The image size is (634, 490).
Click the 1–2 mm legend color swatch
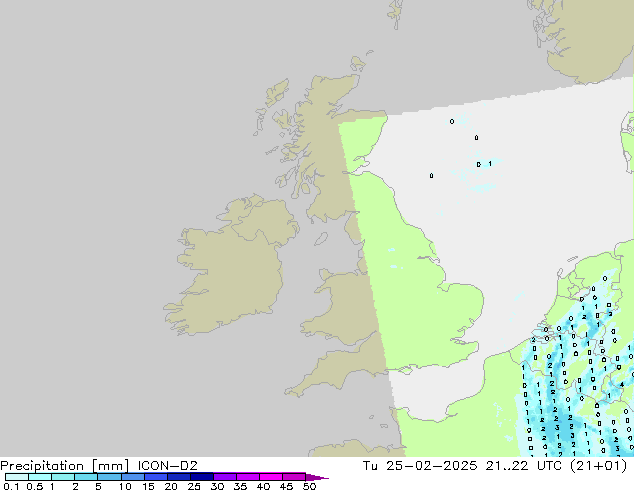63,477
